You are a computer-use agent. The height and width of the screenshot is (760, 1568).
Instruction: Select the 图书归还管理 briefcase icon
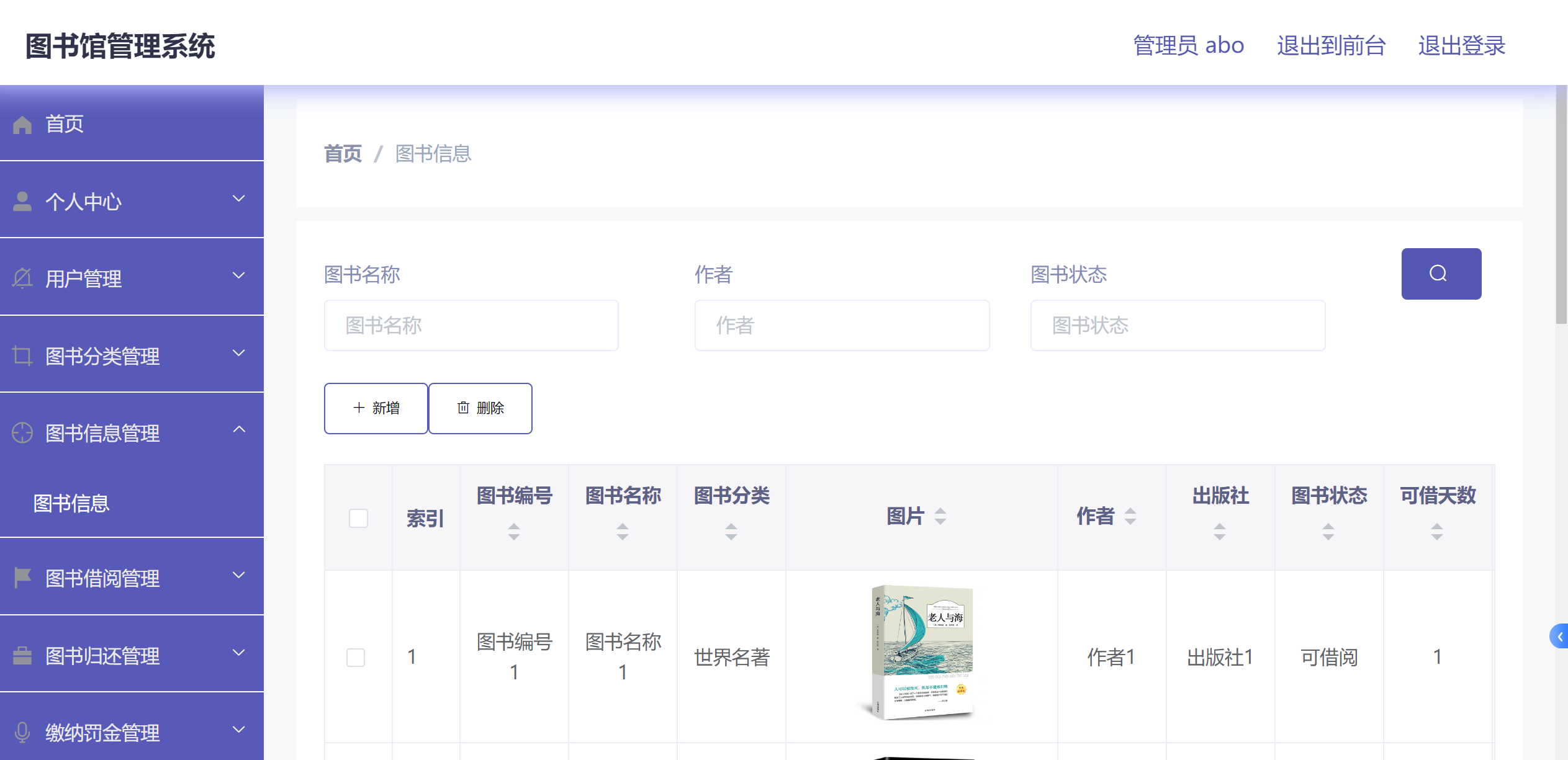point(22,654)
